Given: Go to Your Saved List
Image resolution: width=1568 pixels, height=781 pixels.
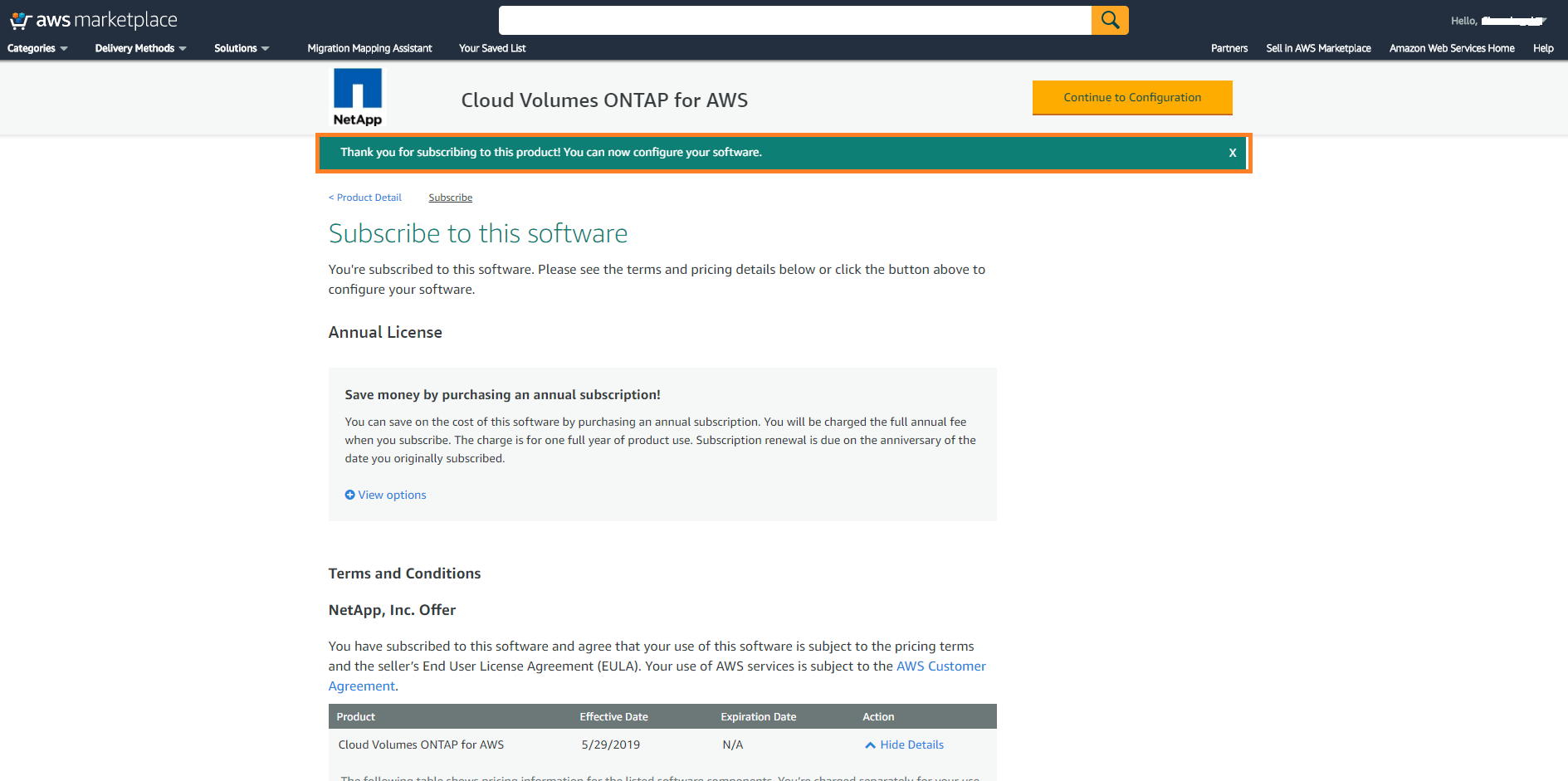Looking at the screenshot, I should click(x=492, y=48).
